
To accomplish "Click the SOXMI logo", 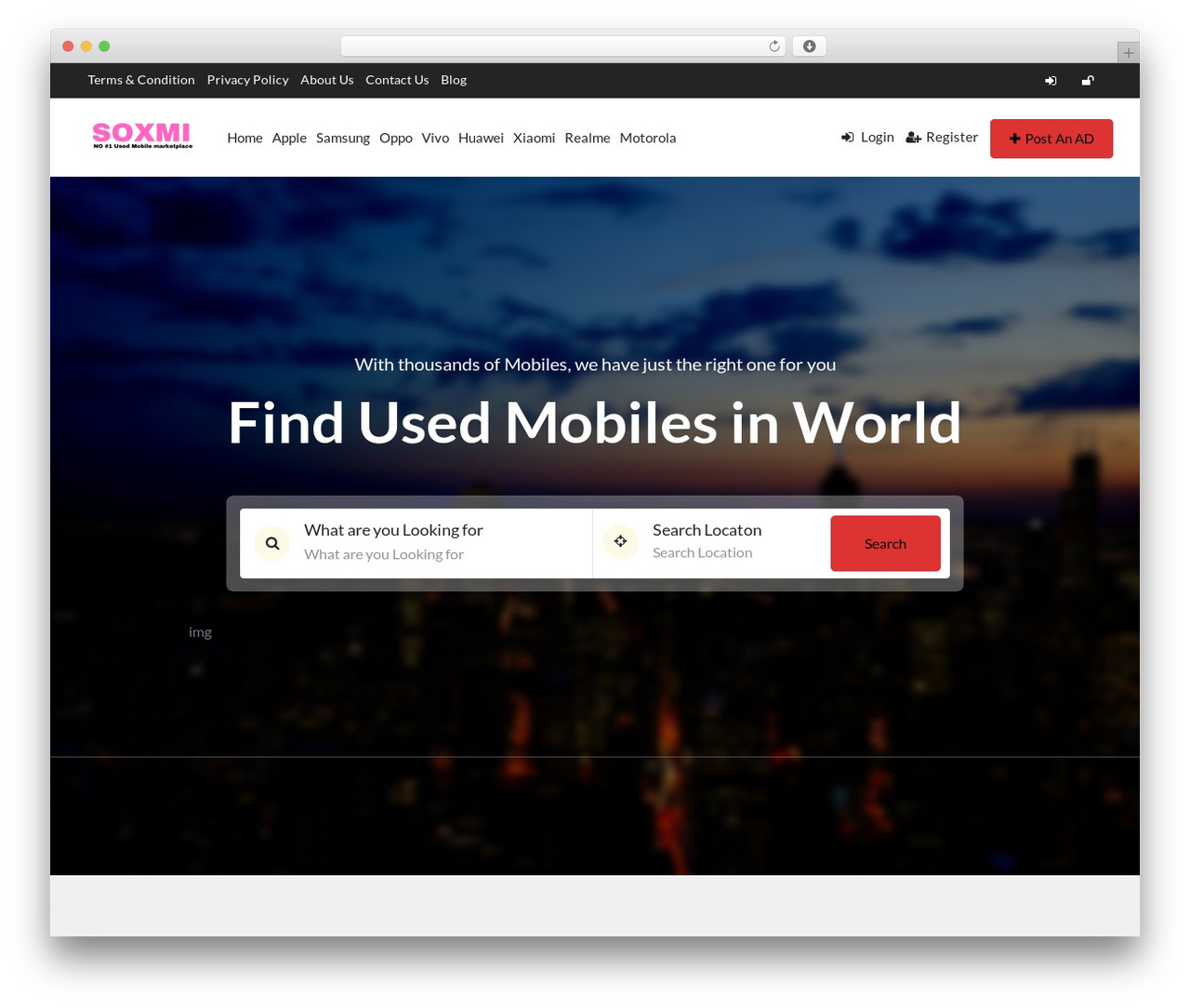I will coord(142,136).
